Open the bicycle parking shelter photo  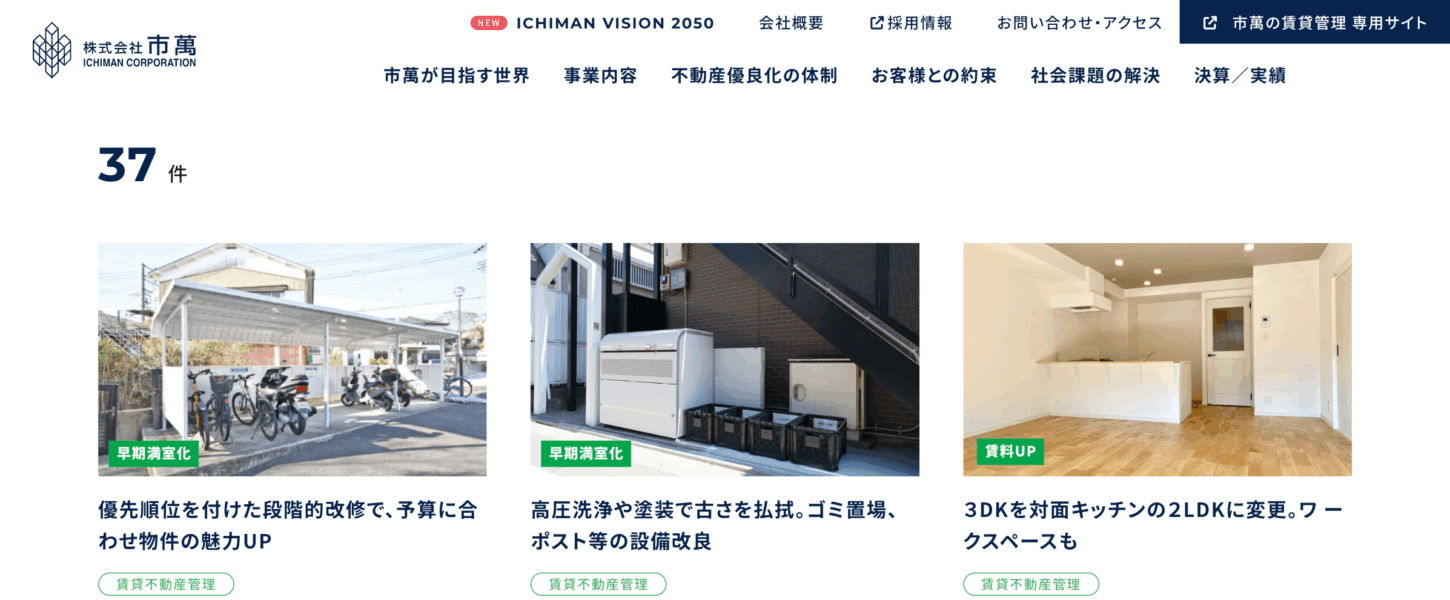click(292, 359)
